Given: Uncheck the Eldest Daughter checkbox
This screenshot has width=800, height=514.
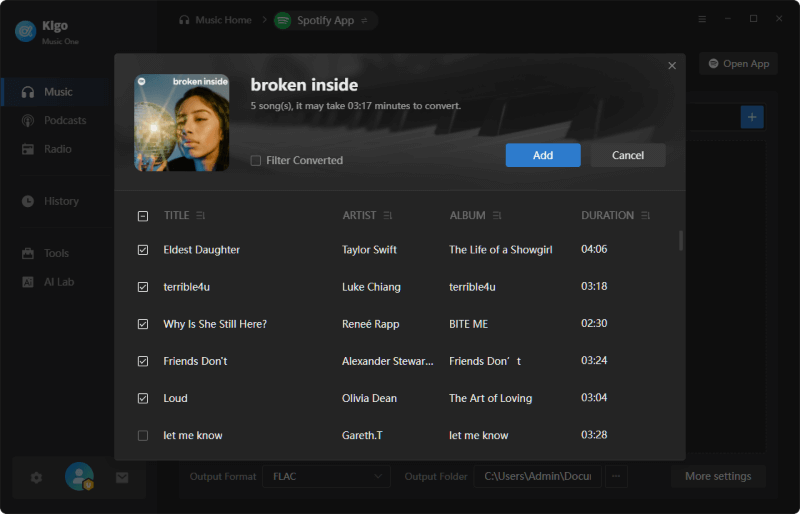Looking at the screenshot, I should click(x=143, y=250).
